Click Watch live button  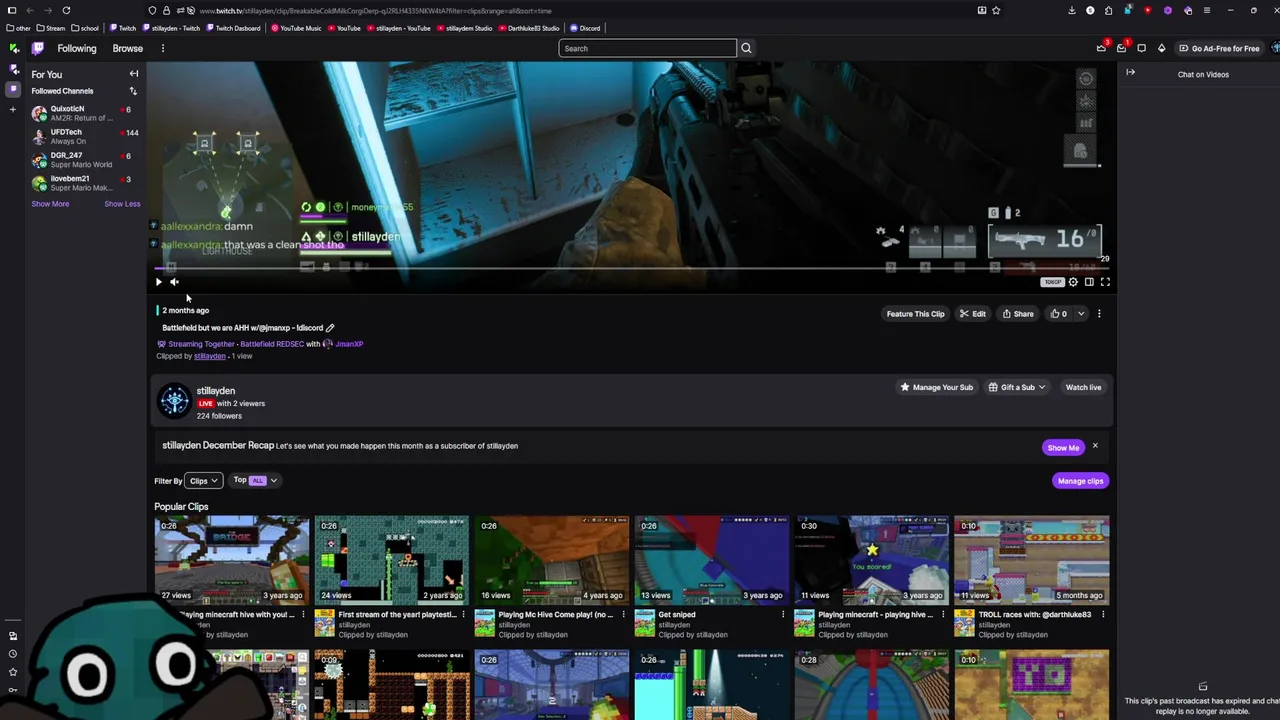coord(1083,387)
